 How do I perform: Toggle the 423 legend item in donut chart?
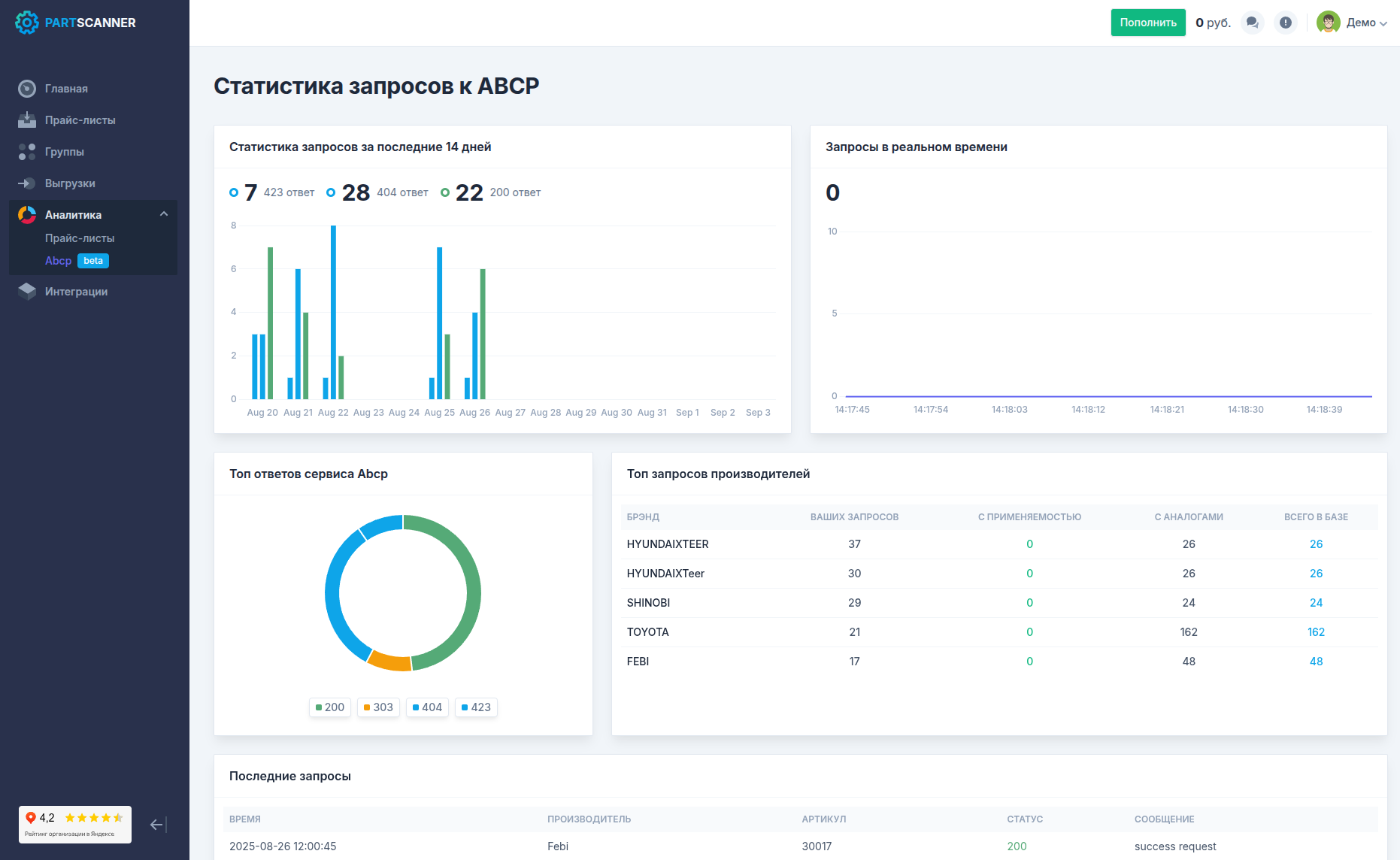[x=476, y=707]
